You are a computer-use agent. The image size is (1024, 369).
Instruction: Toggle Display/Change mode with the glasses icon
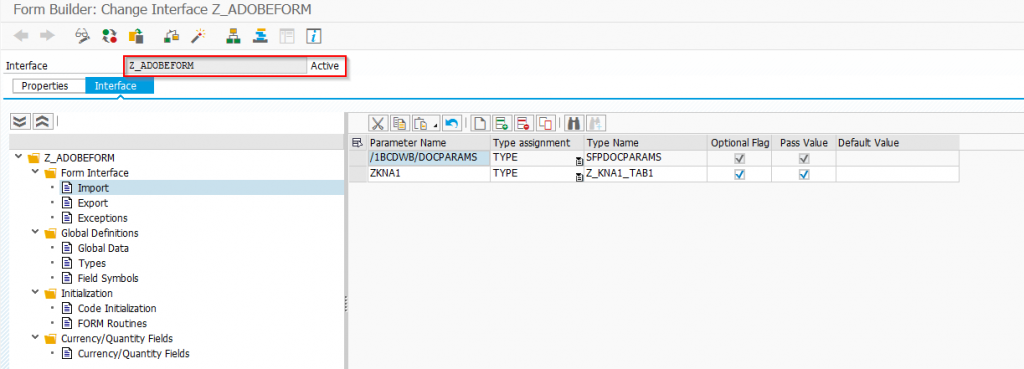pos(82,36)
